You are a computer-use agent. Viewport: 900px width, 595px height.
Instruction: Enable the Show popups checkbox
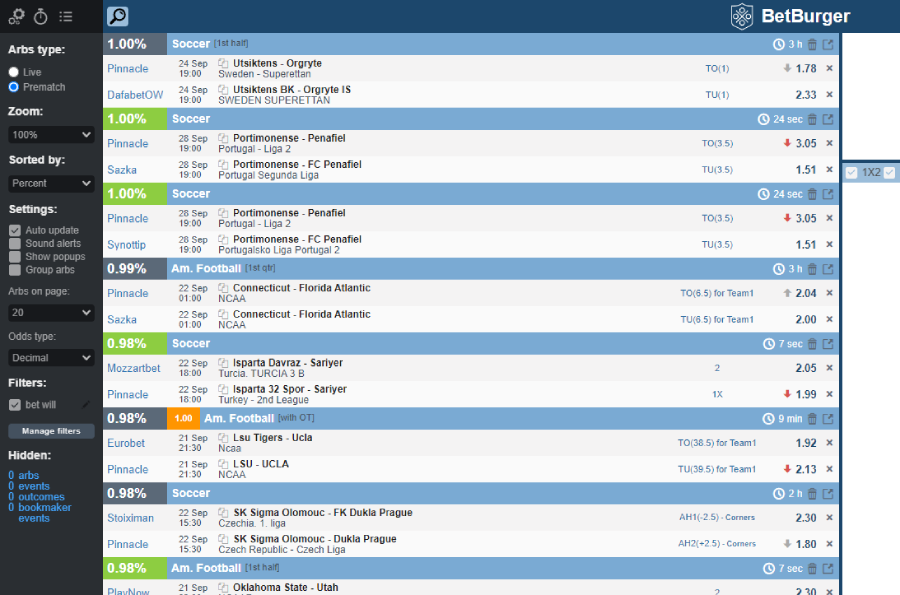[x=14, y=256]
